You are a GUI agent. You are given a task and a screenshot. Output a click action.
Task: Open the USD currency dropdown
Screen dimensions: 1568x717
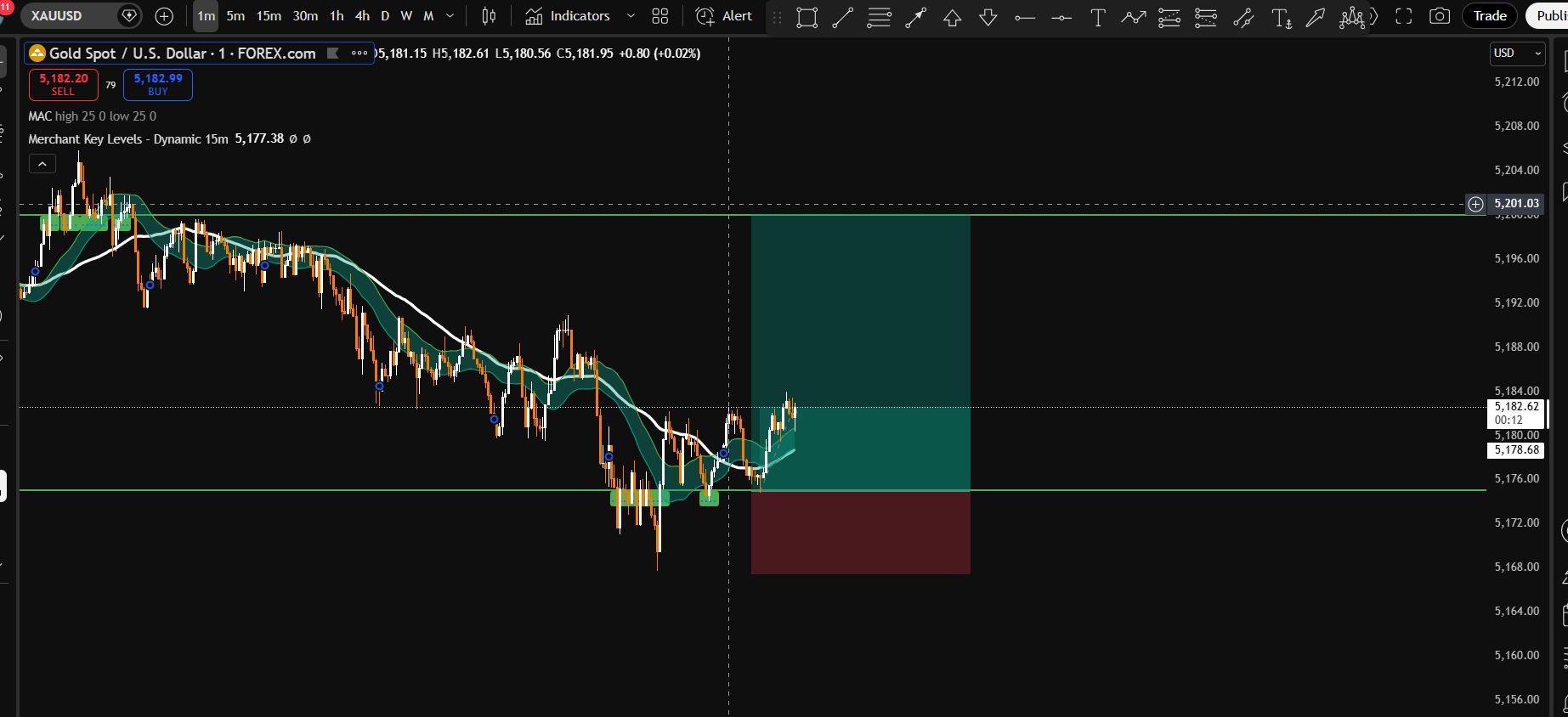click(1517, 54)
